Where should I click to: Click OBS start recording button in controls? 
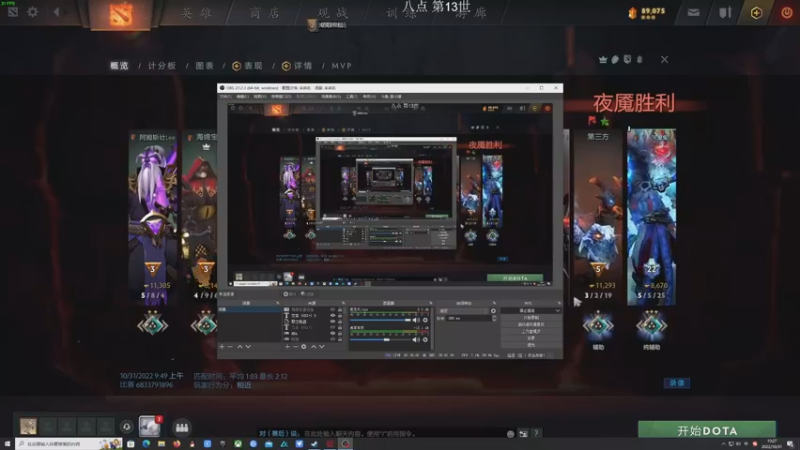click(531, 317)
